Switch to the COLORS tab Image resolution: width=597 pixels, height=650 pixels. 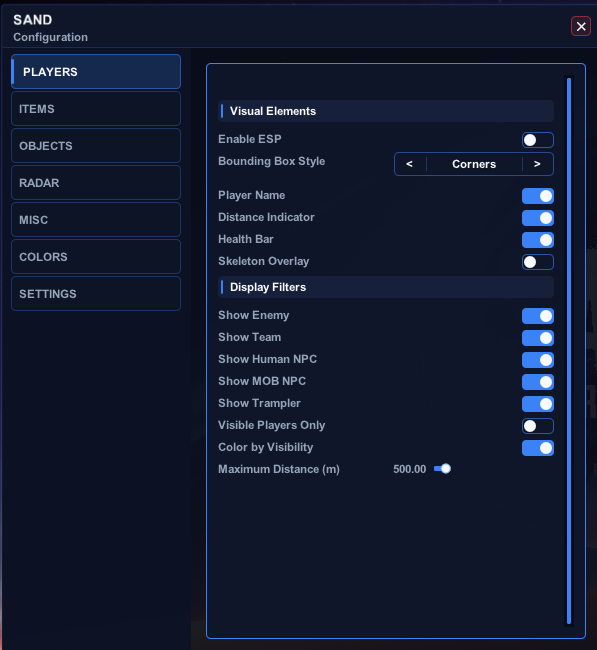(x=96, y=257)
